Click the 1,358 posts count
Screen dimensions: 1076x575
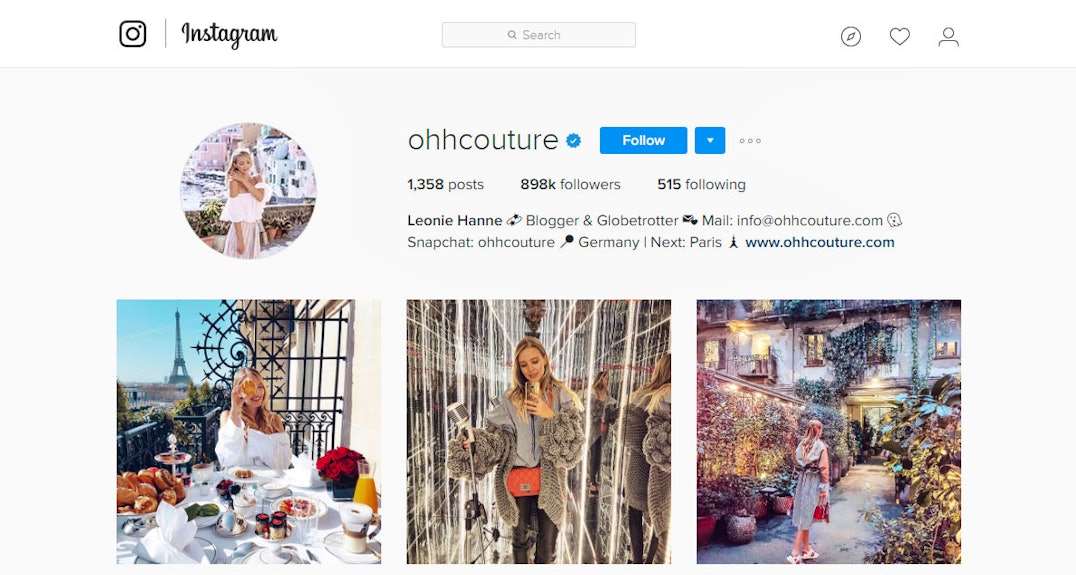tap(445, 185)
